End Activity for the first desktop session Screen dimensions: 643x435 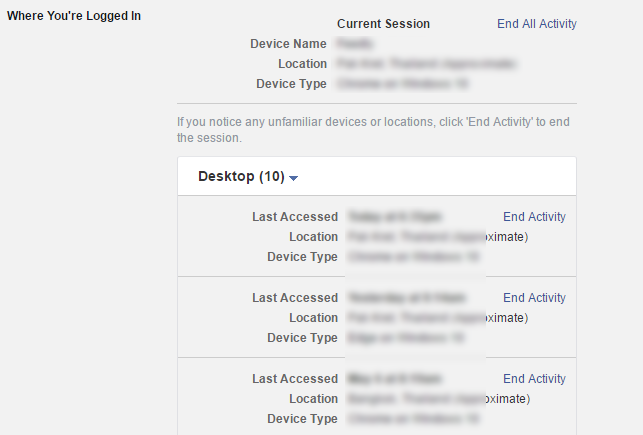(534, 216)
